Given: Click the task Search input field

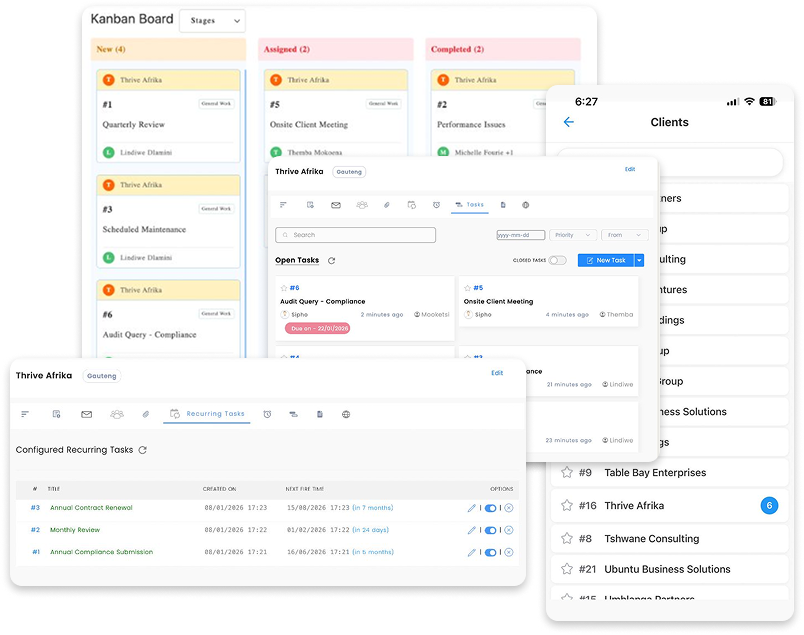Looking at the screenshot, I should 356,235.
